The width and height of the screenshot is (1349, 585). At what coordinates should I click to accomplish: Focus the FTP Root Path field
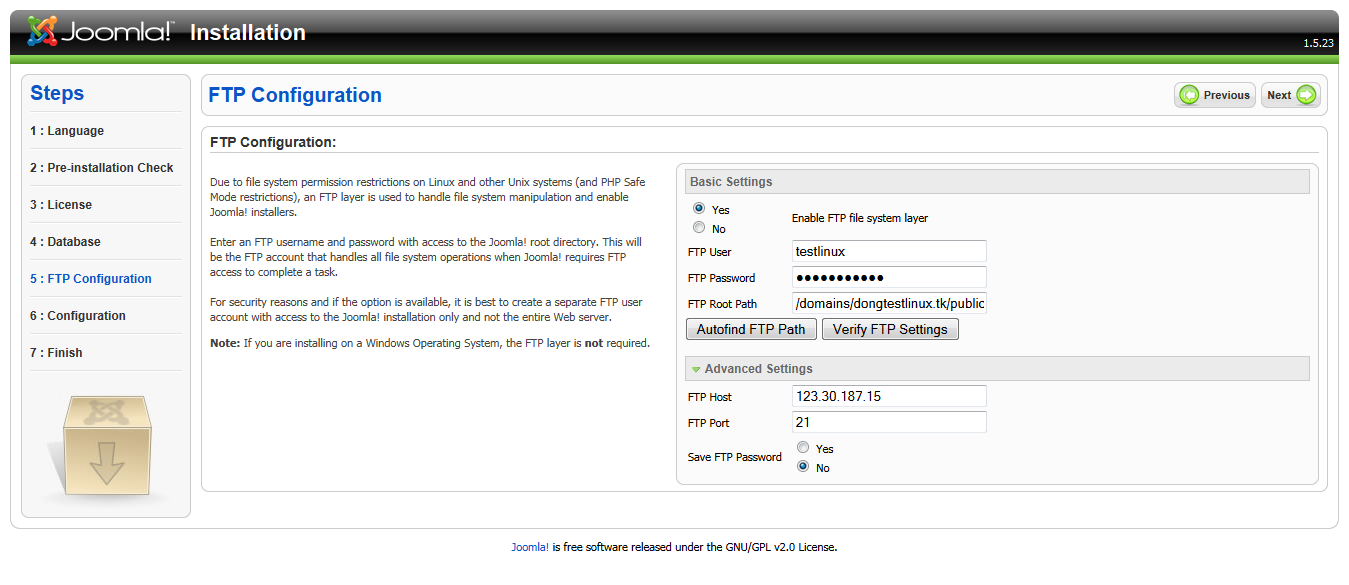pos(889,304)
